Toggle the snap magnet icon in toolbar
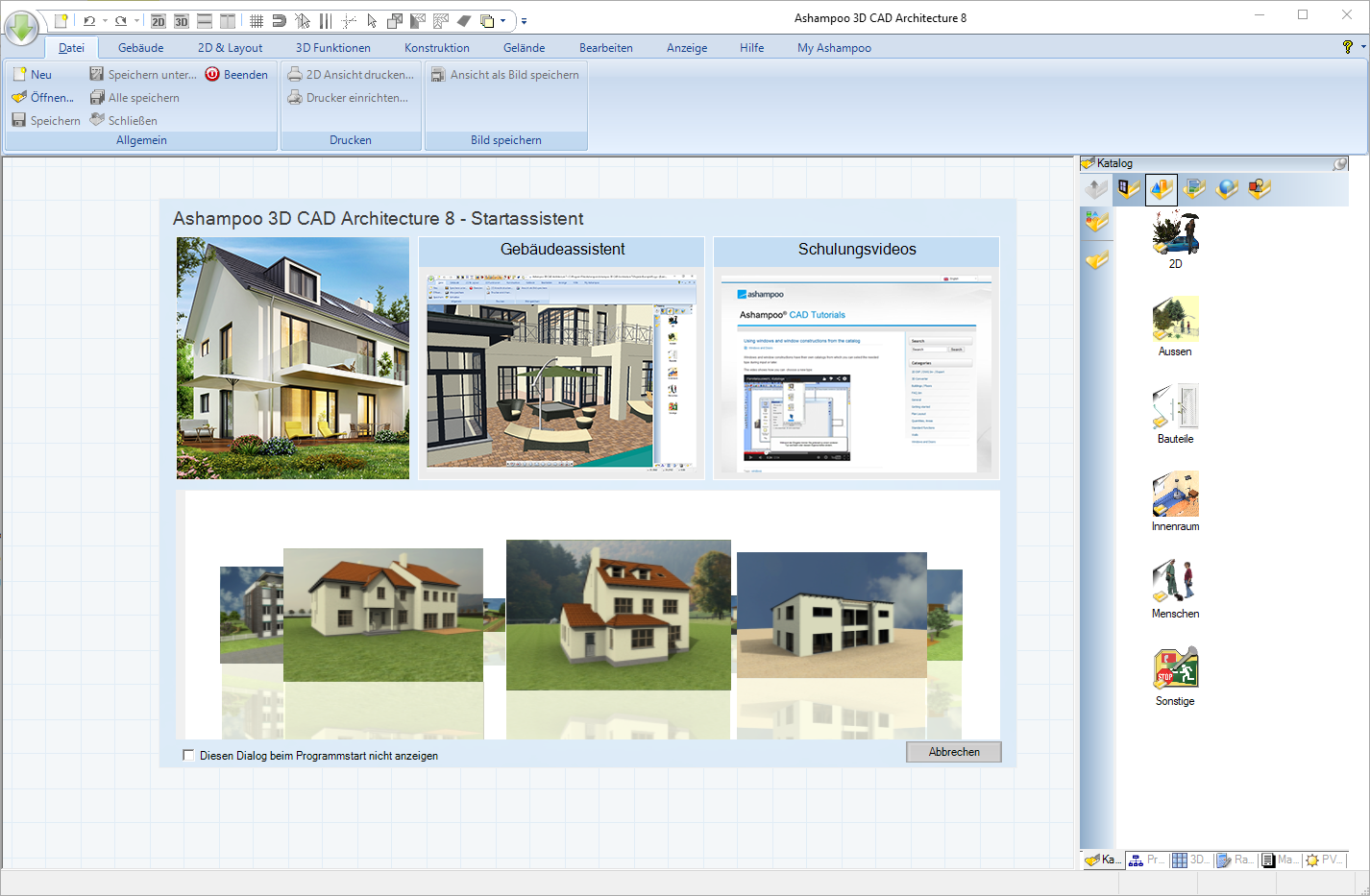This screenshot has height=896, width=1370. [279, 20]
